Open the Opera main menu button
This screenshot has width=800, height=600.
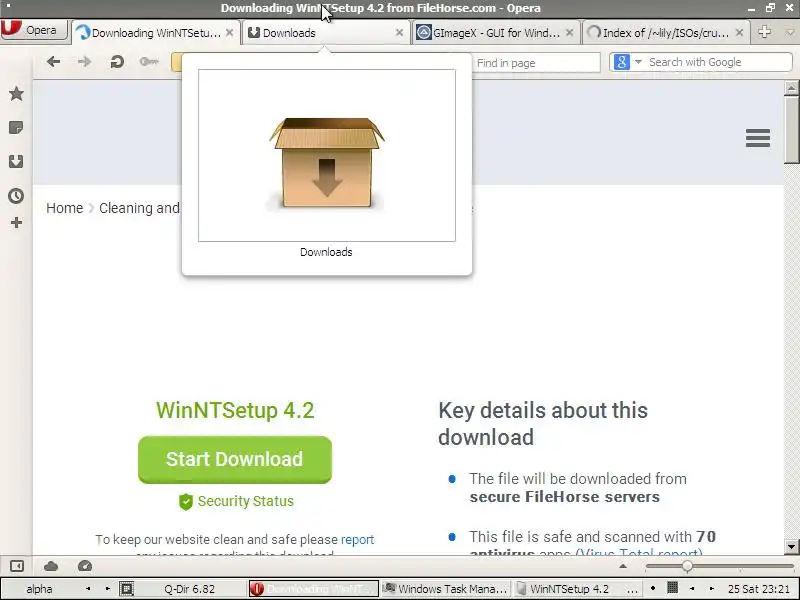(34, 30)
